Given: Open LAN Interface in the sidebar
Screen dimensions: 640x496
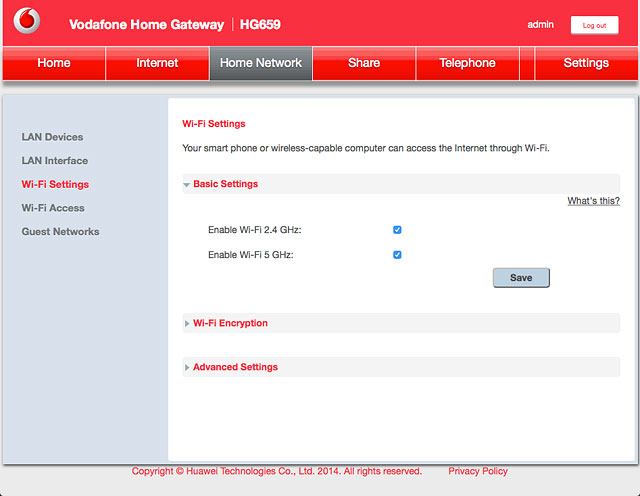Looking at the screenshot, I should [x=55, y=161].
